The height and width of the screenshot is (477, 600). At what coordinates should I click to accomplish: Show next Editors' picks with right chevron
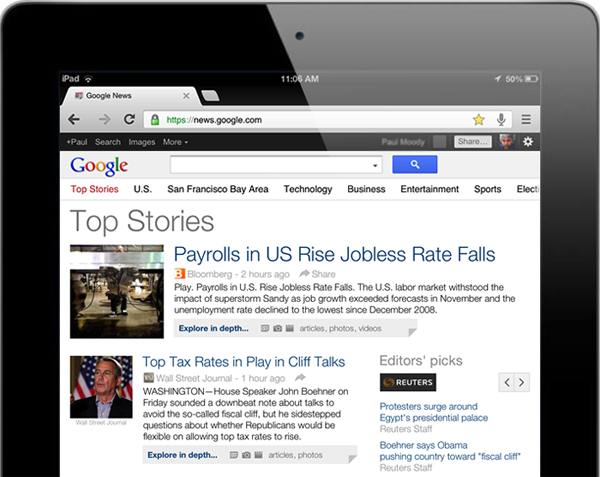coord(522,382)
